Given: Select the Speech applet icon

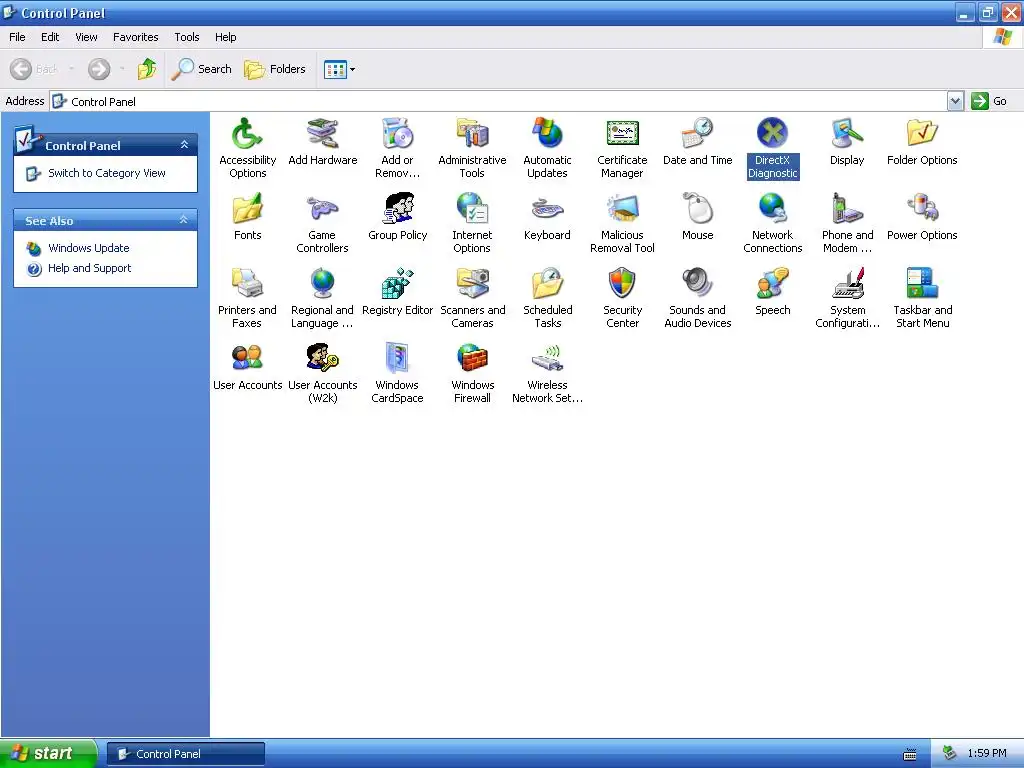Looking at the screenshot, I should click(773, 284).
